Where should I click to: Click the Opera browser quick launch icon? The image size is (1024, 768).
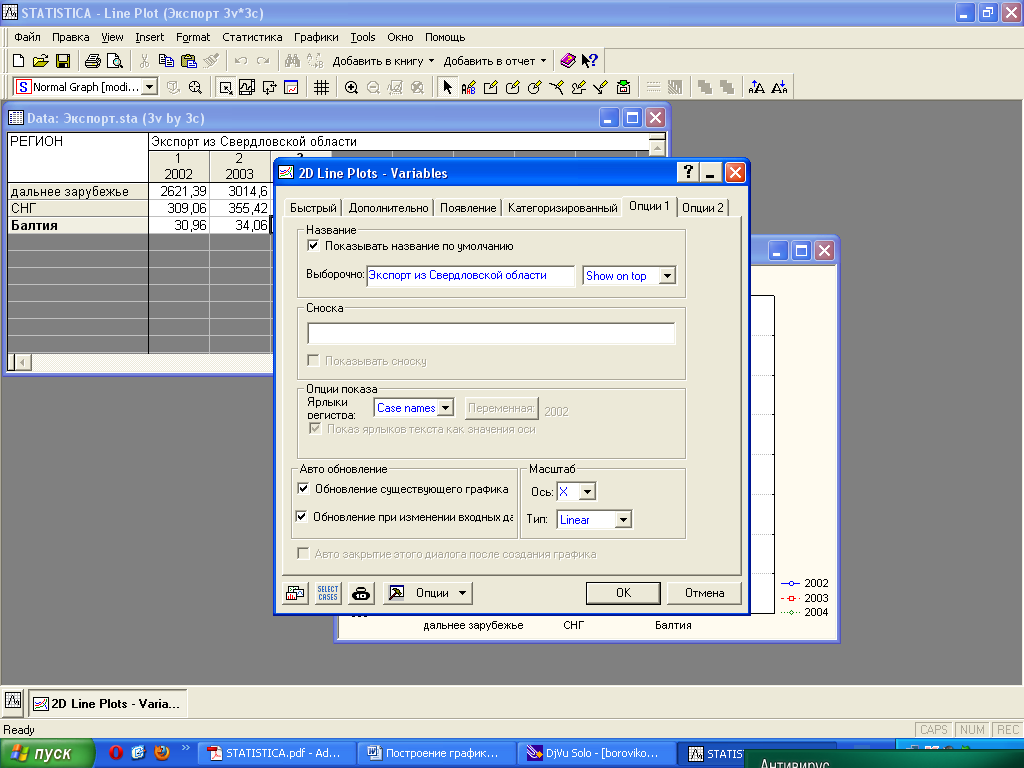[116, 752]
